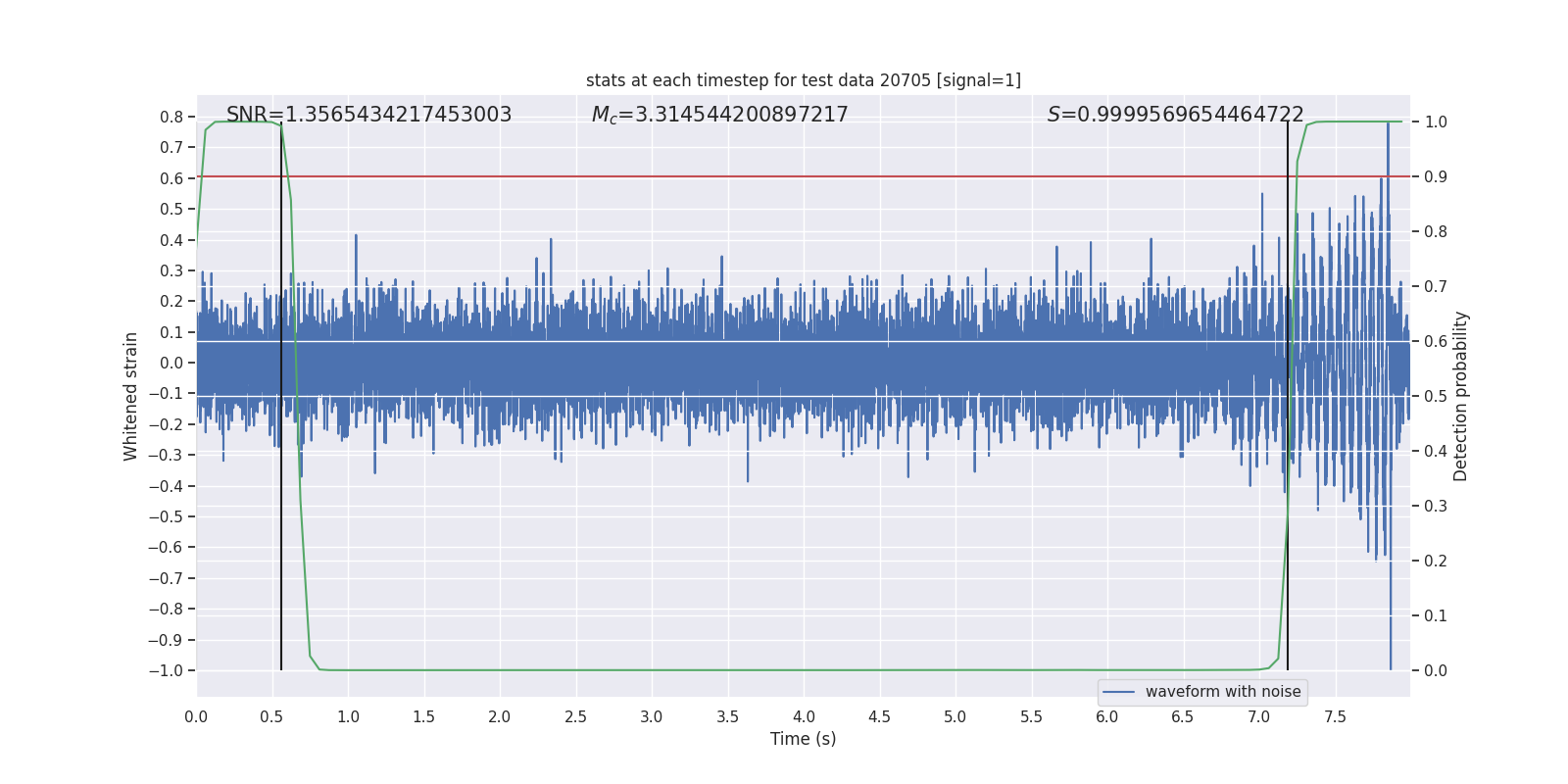Click the S score annotation
Screen dimensions: 1568x784
tap(1175, 115)
